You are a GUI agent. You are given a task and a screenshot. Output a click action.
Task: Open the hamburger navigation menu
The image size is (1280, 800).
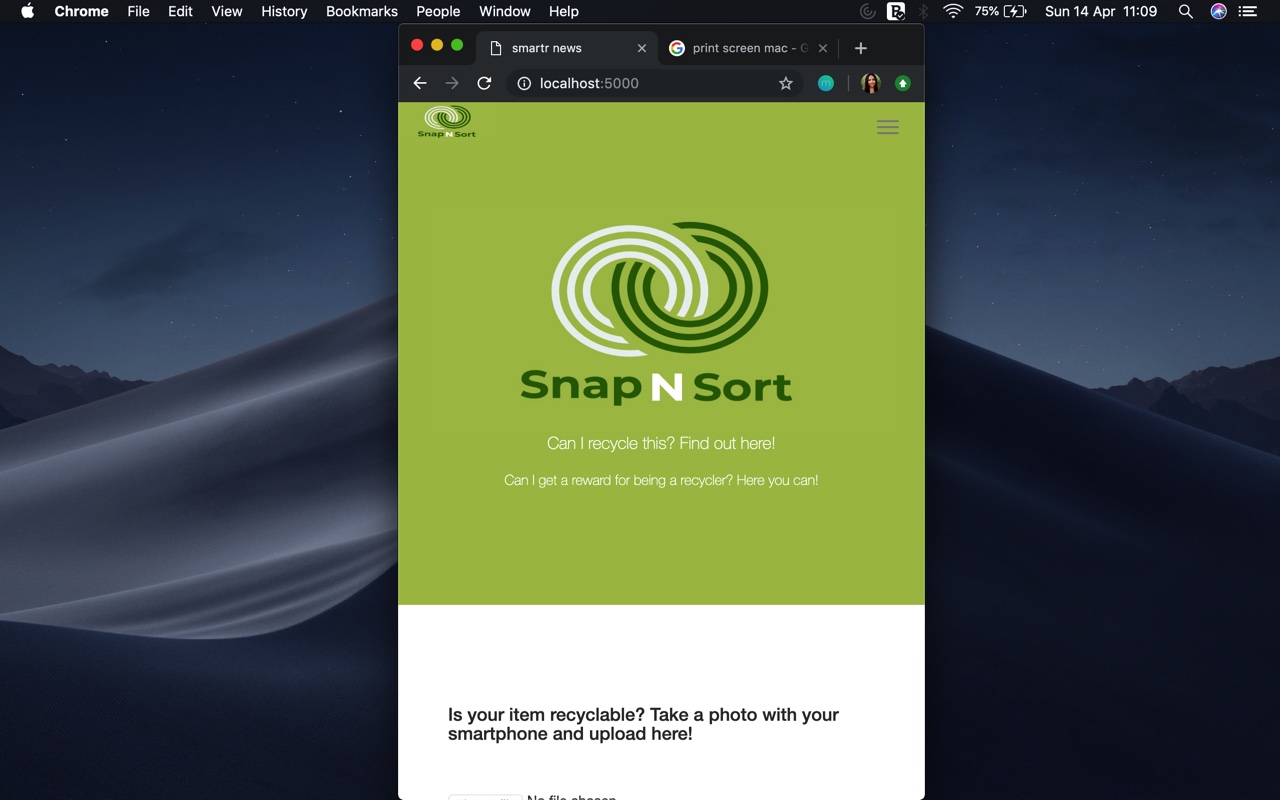(888, 127)
